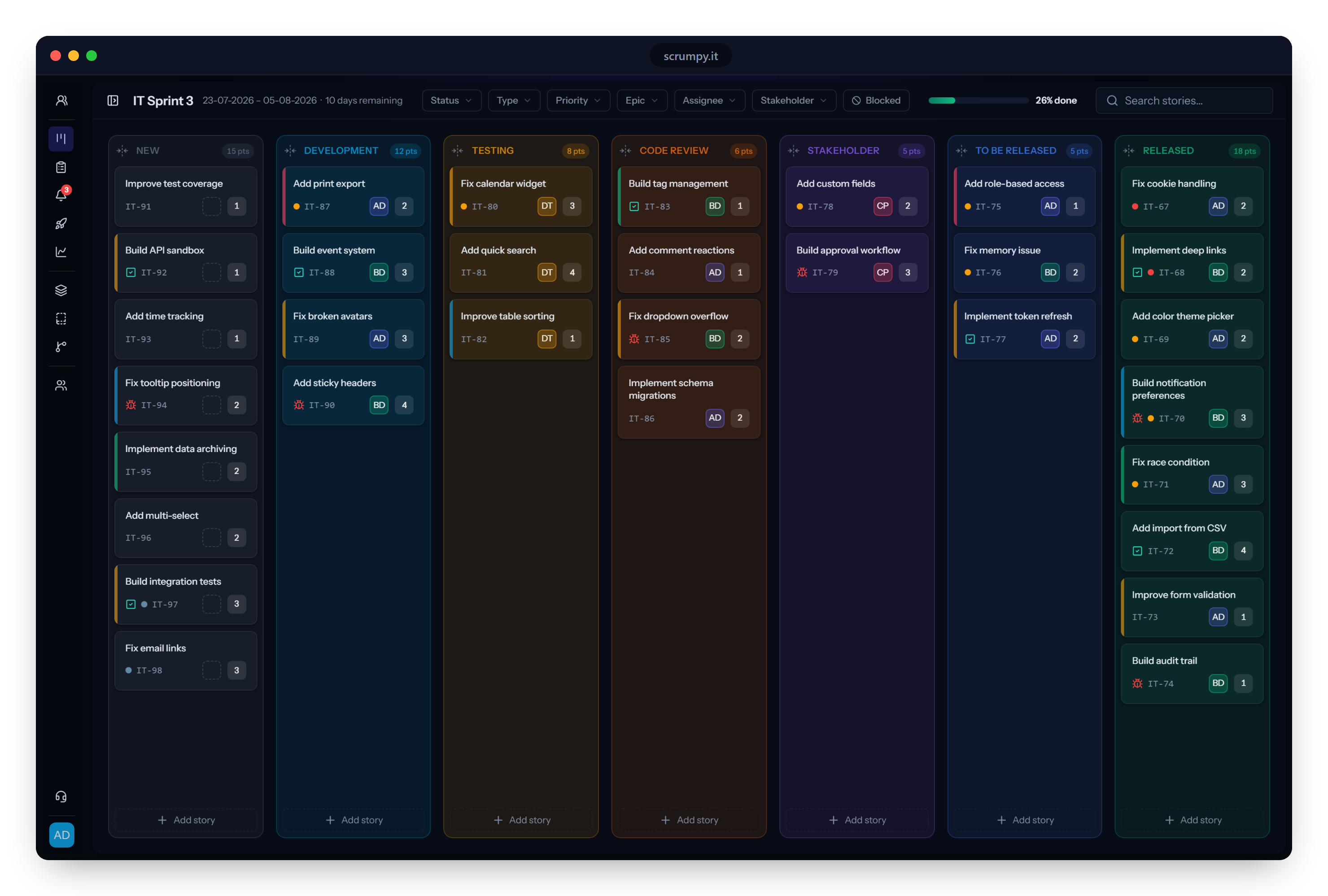The image size is (1328, 896).
Task: Open DT assignee badge on IT-80
Action: click(x=547, y=205)
